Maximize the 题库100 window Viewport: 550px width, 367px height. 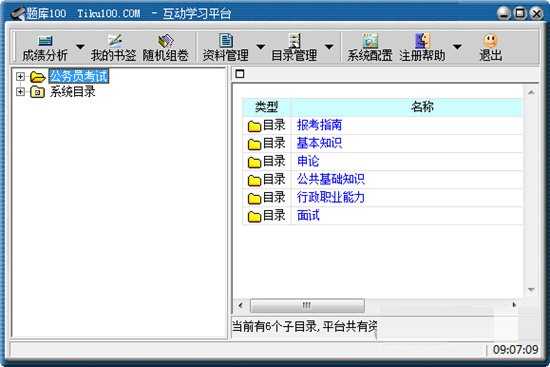pyautogui.click(x=520, y=13)
